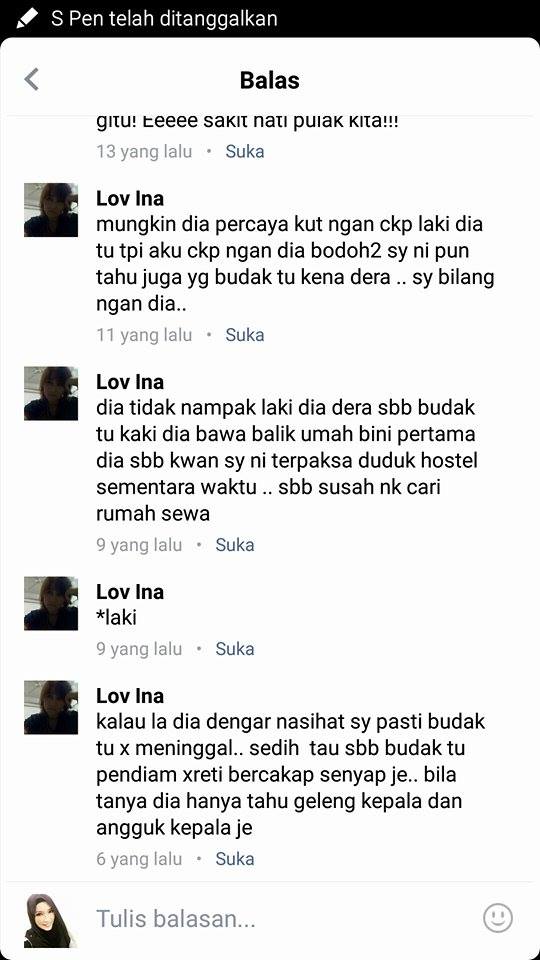The image size is (540, 960).
Task: Like the comment posted 6 yang lalu
Action: tap(234, 859)
